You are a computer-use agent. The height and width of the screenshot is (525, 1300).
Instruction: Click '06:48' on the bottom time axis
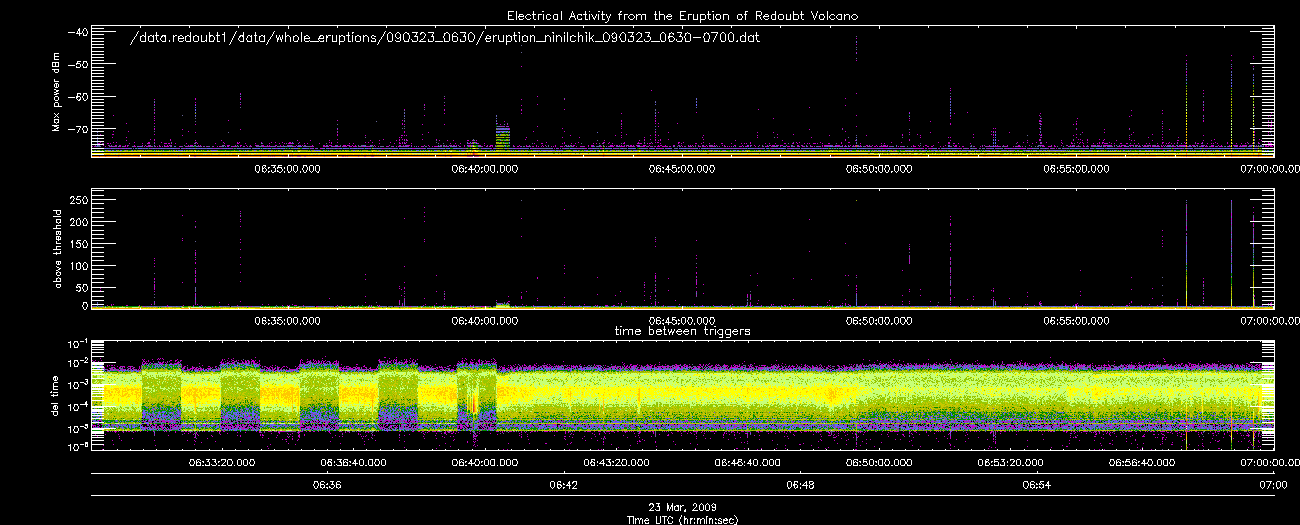coord(800,485)
